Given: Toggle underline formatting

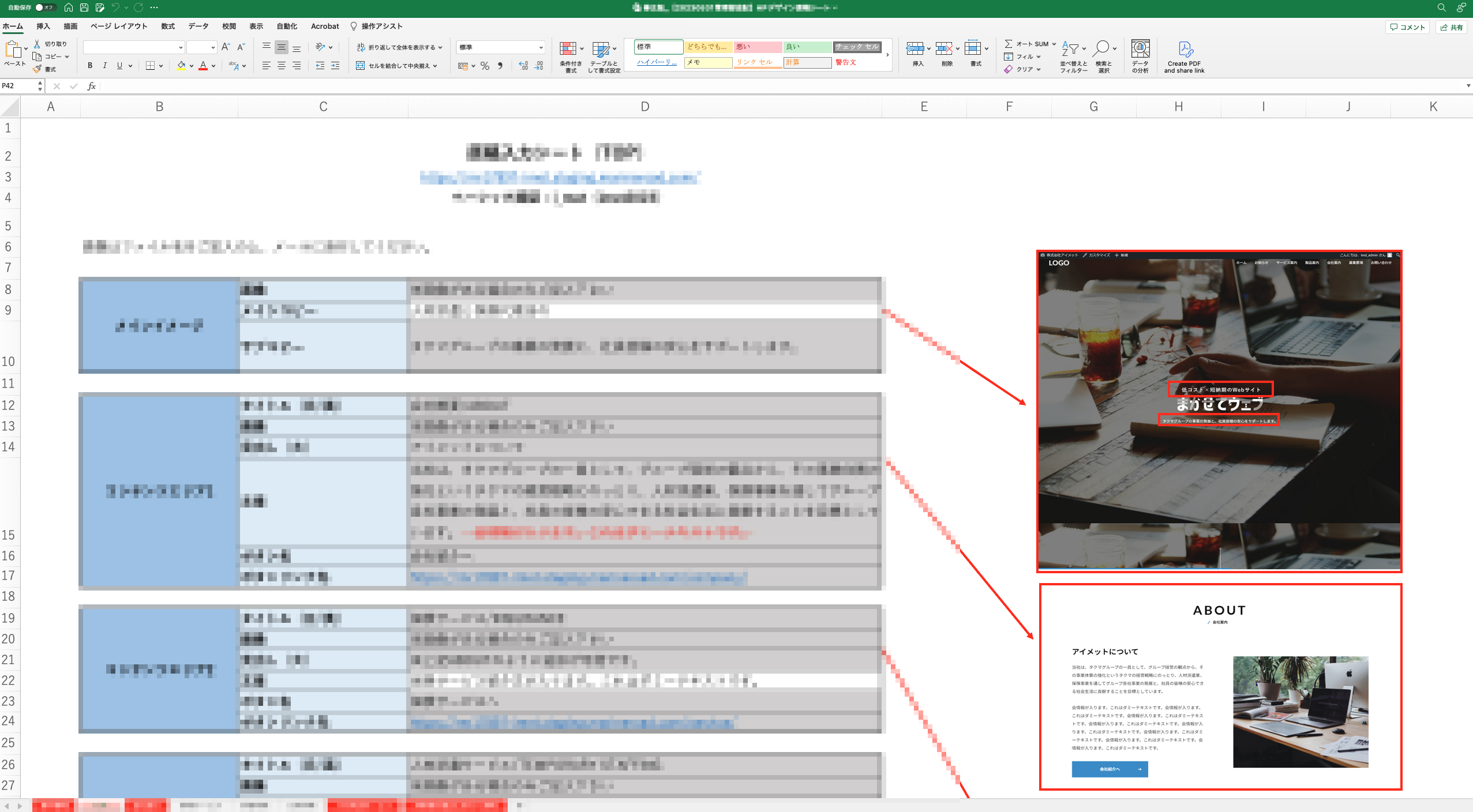Looking at the screenshot, I should coord(119,66).
